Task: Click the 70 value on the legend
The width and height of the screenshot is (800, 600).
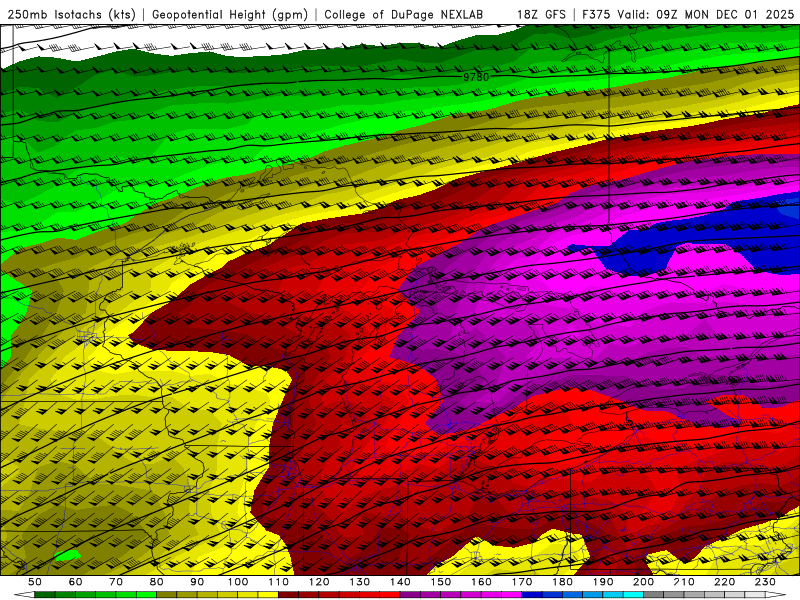Action: point(116,582)
